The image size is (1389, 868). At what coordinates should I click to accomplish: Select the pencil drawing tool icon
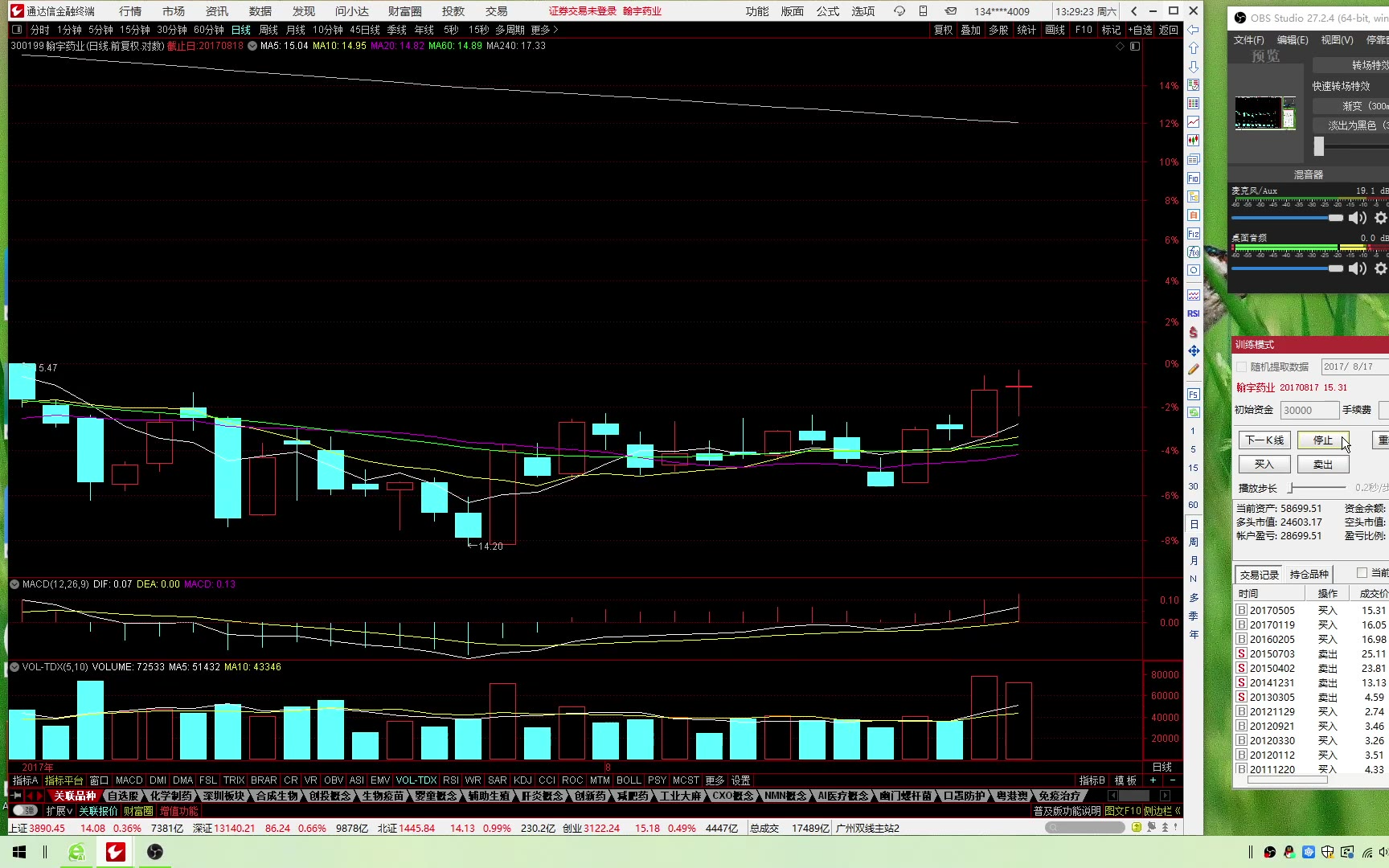[x=1194, y=370]
